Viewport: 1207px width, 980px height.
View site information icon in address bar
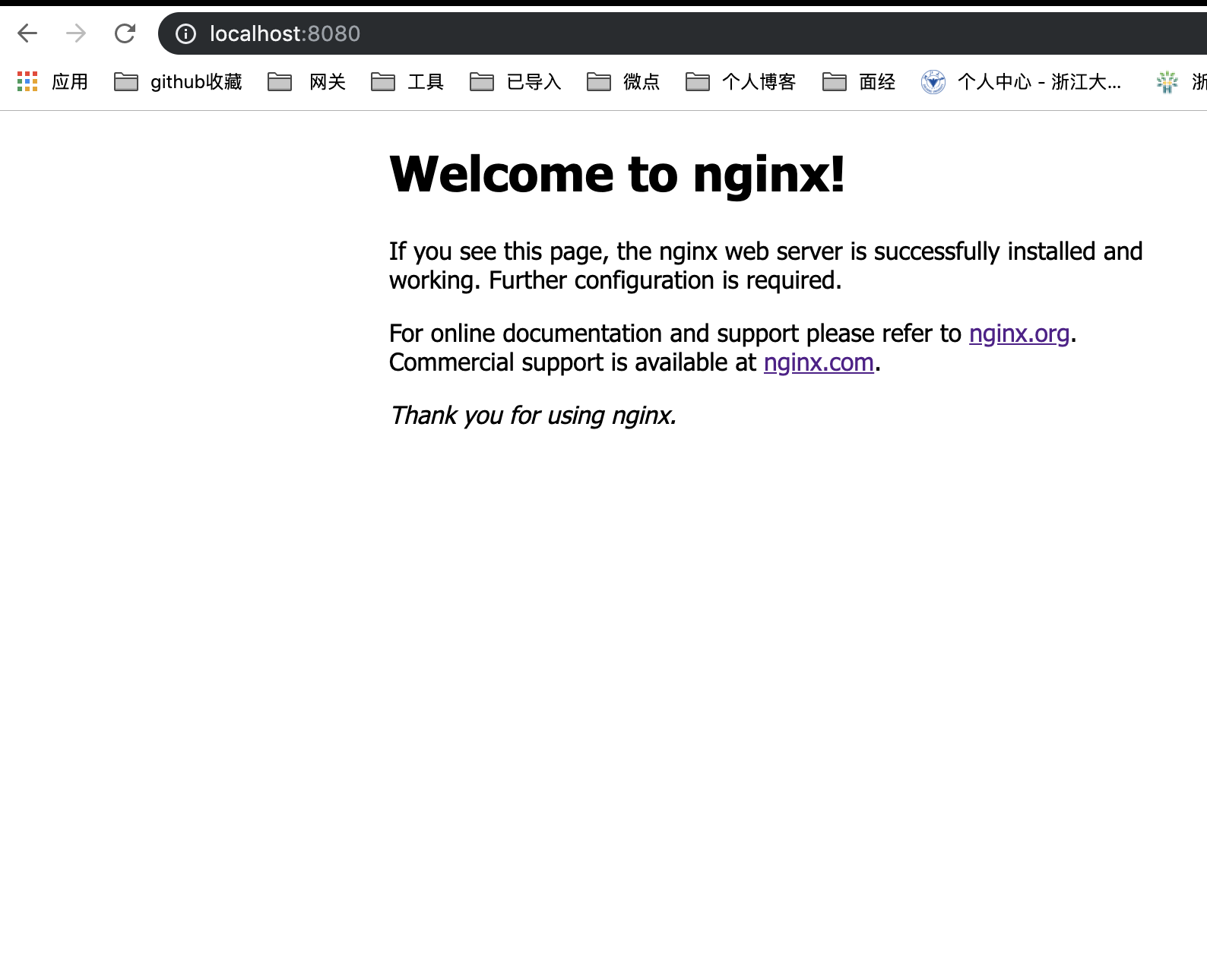185,33
